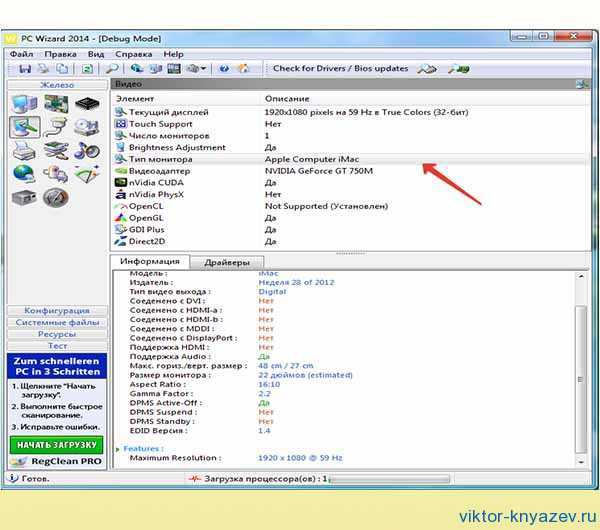Open the Вид menu
The width and height of the screenshot is (600, 530).
96,54
